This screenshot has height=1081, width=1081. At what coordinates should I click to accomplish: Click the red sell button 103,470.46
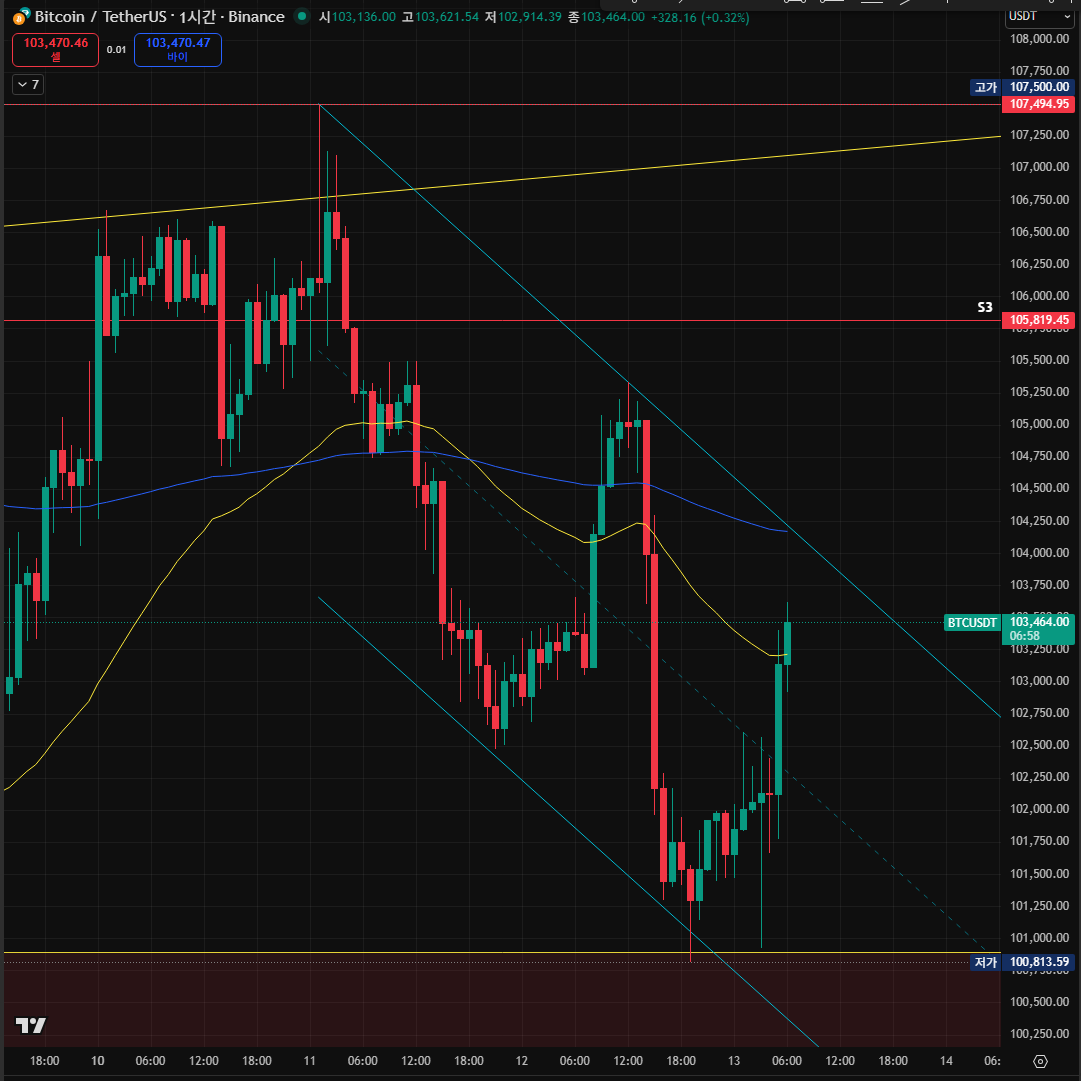tap(56, 50)
